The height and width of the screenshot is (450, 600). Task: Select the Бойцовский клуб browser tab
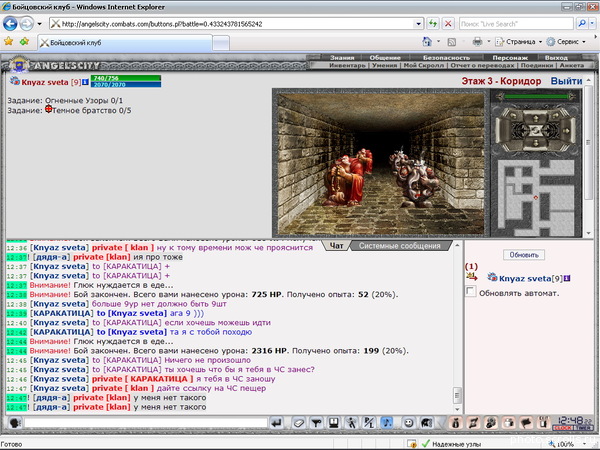(124, 42)
